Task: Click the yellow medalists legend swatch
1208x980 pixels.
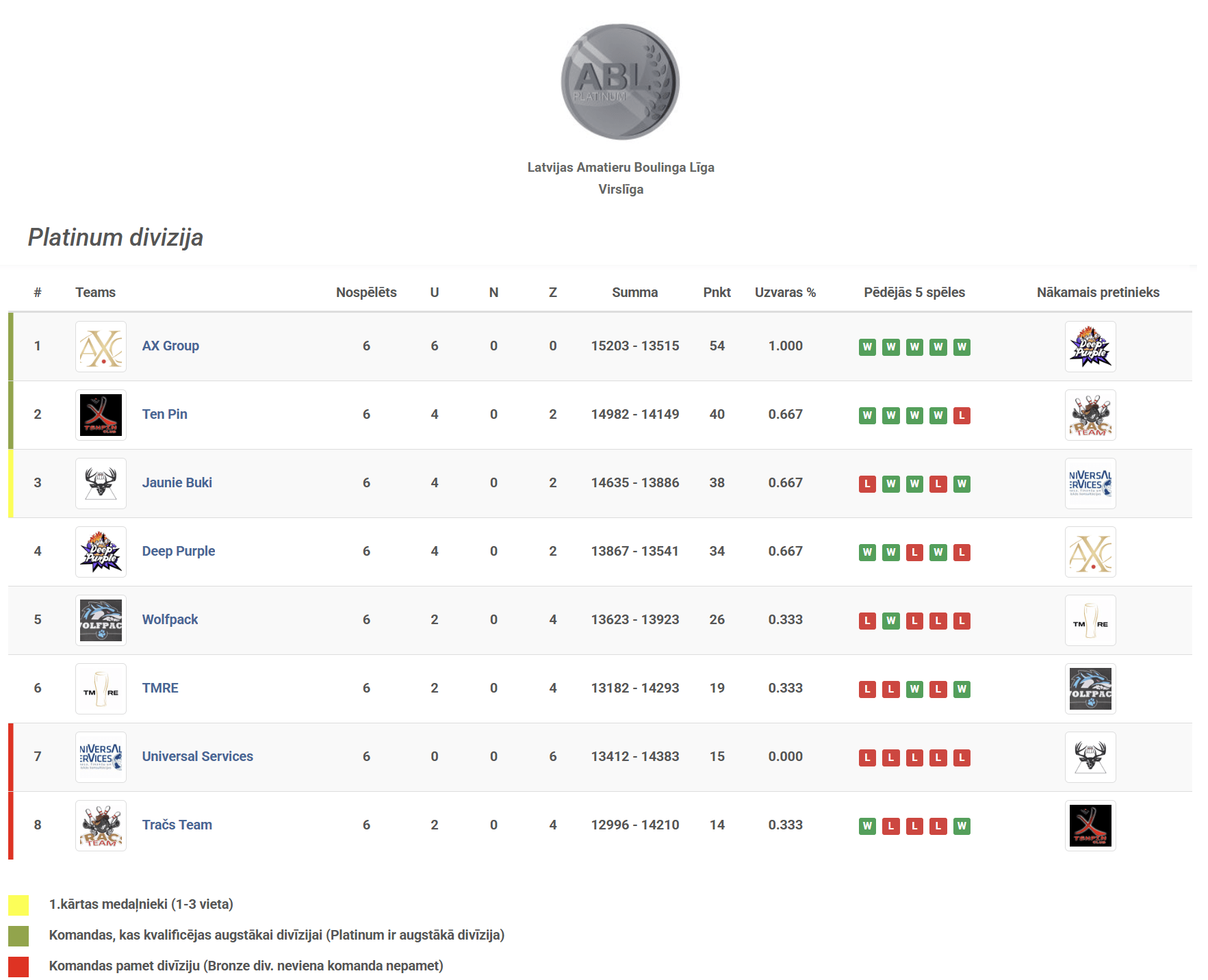Action: 18,905
